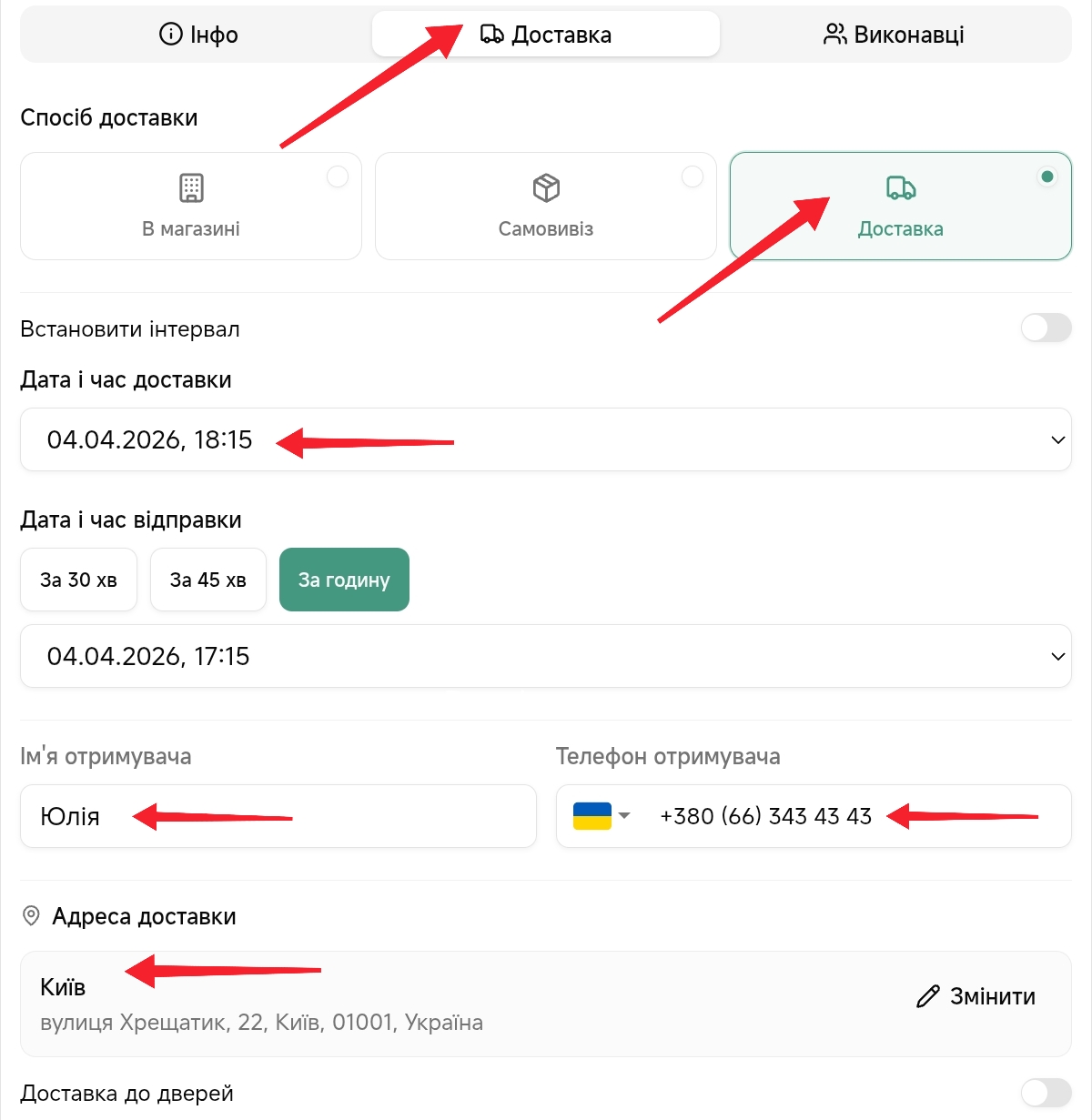Click the info circle icon in Інфо tab
This screenshot has width=1092, height=1120.
click(x=170, y=35)
